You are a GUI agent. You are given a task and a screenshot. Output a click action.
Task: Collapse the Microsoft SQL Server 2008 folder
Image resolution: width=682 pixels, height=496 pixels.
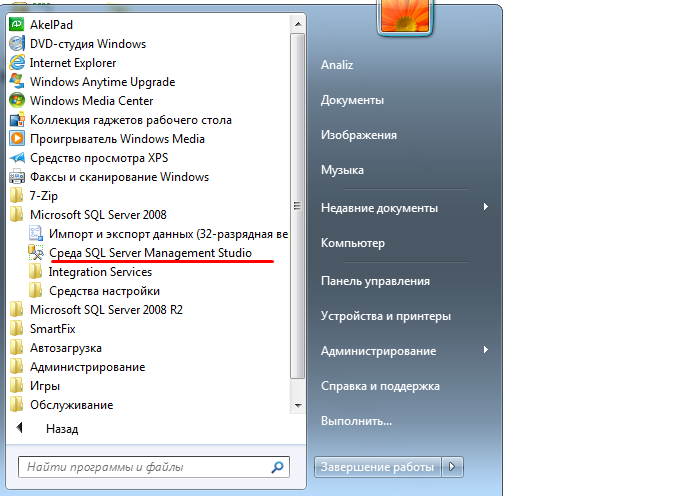coord(98,214)
